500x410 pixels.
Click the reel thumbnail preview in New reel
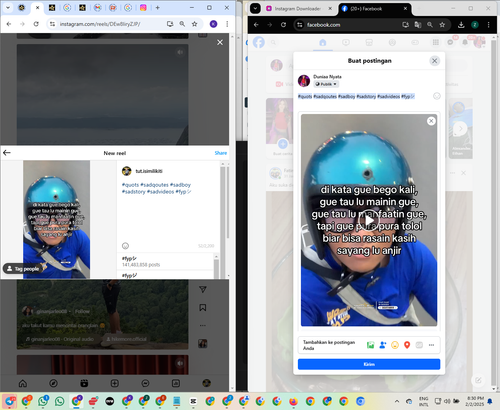click(x=56, y=220)
